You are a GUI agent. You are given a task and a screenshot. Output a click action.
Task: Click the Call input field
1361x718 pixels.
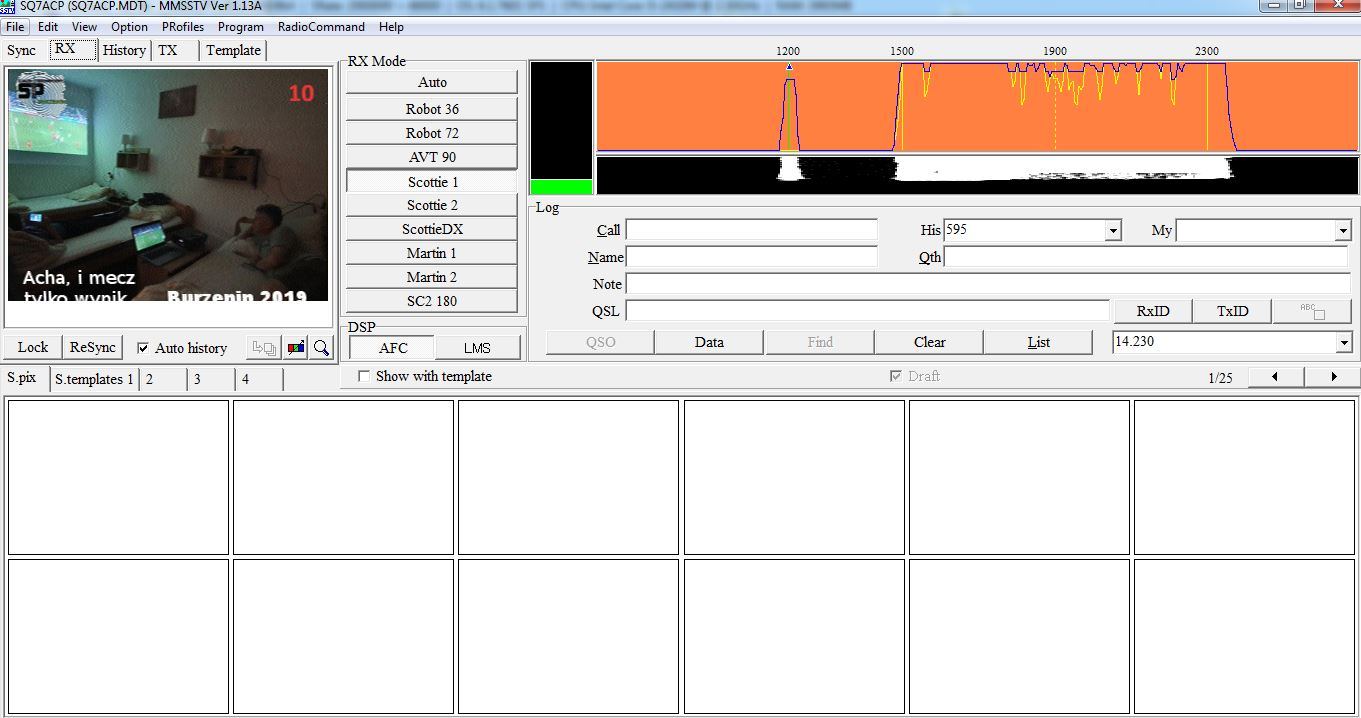pos(751,230)
